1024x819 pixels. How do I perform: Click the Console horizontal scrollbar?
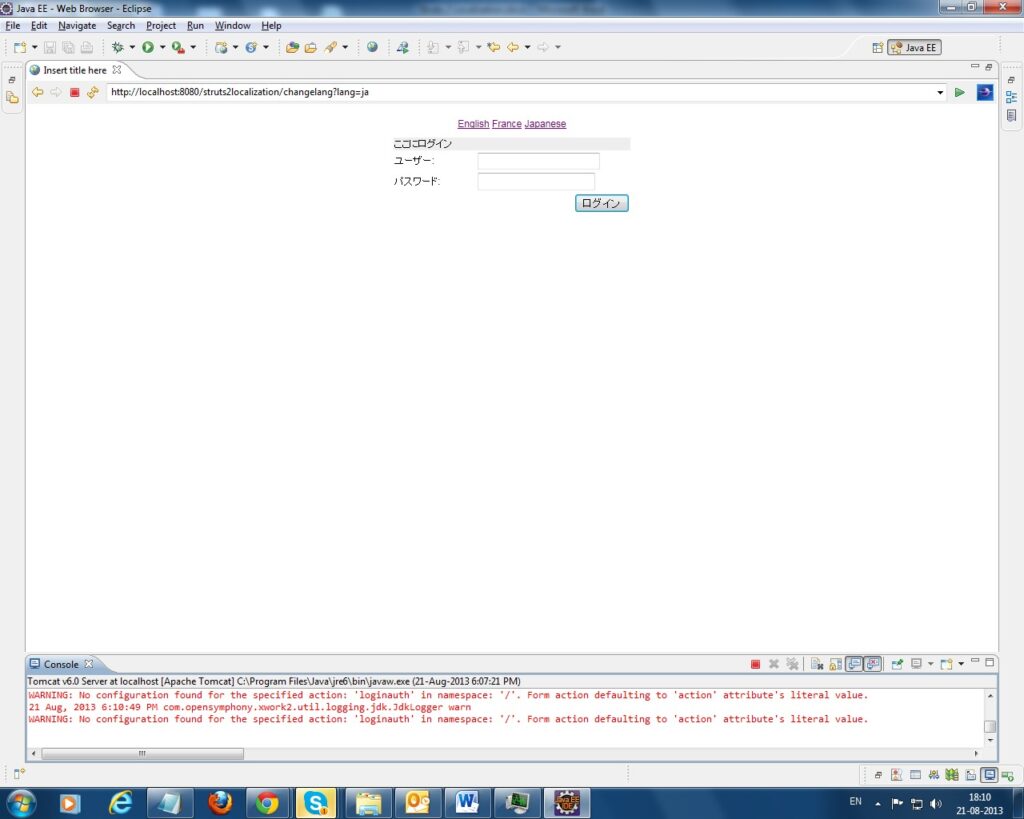click(x=142, y=753)
